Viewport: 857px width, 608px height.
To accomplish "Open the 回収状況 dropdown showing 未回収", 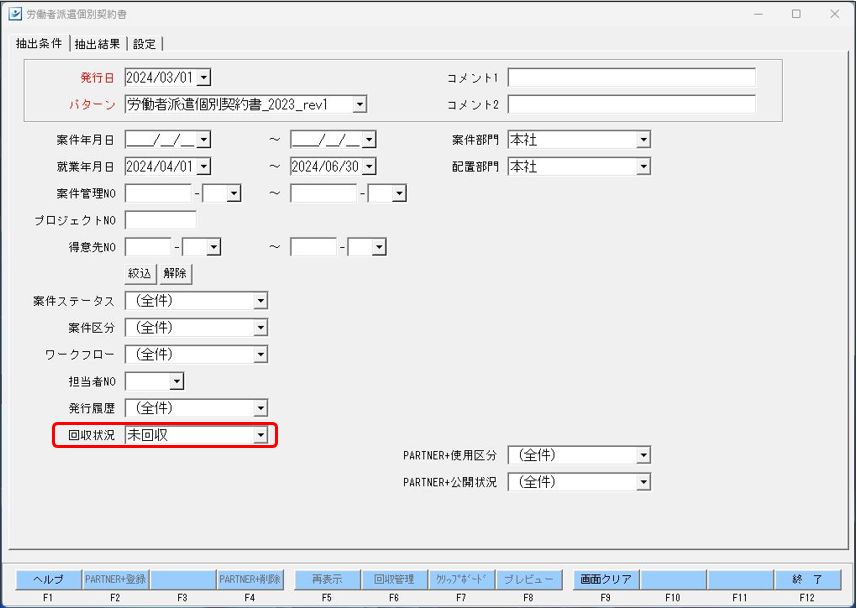I will tap(260, 435).
